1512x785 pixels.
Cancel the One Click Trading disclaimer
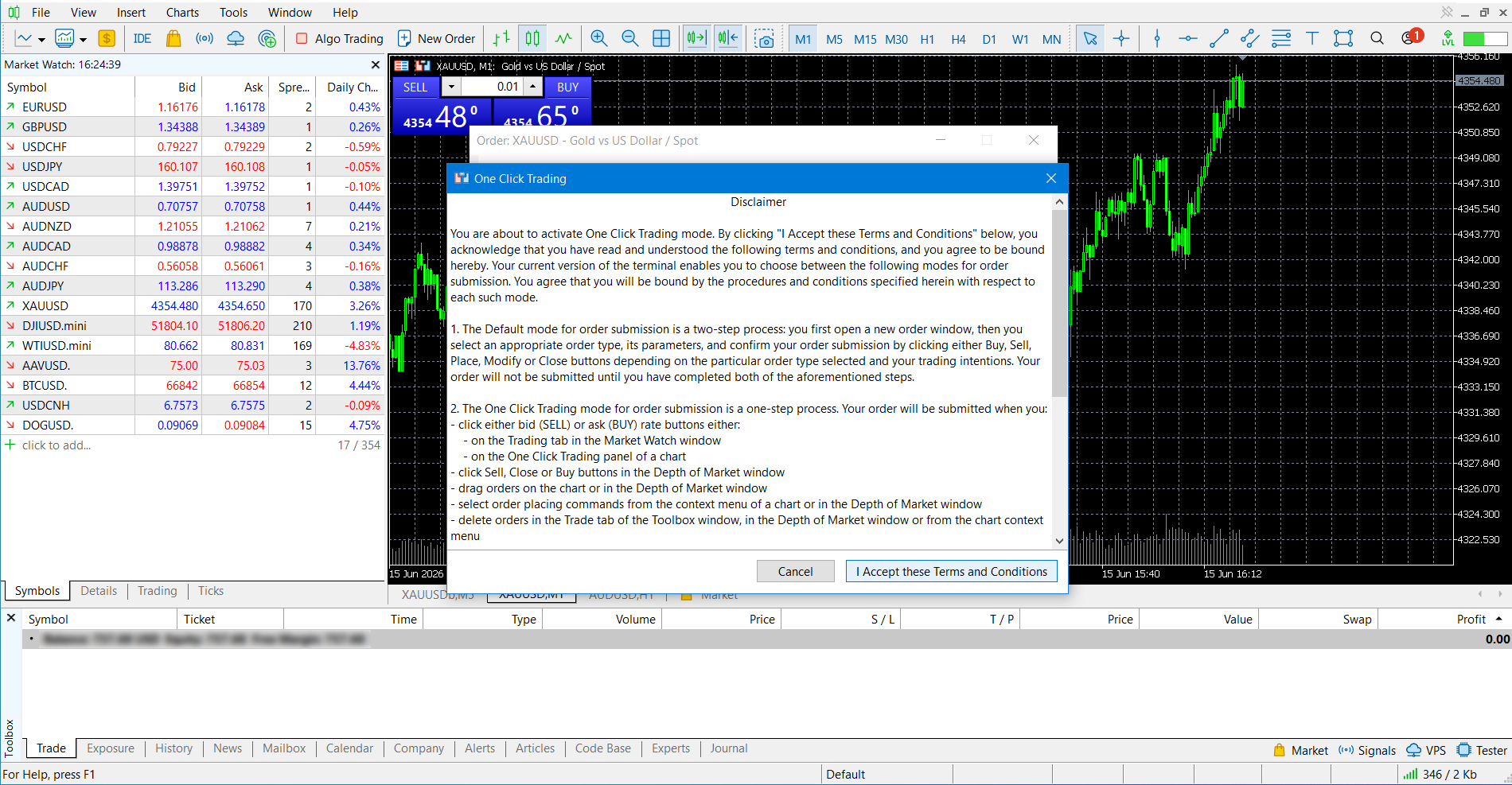pos(795,571)
